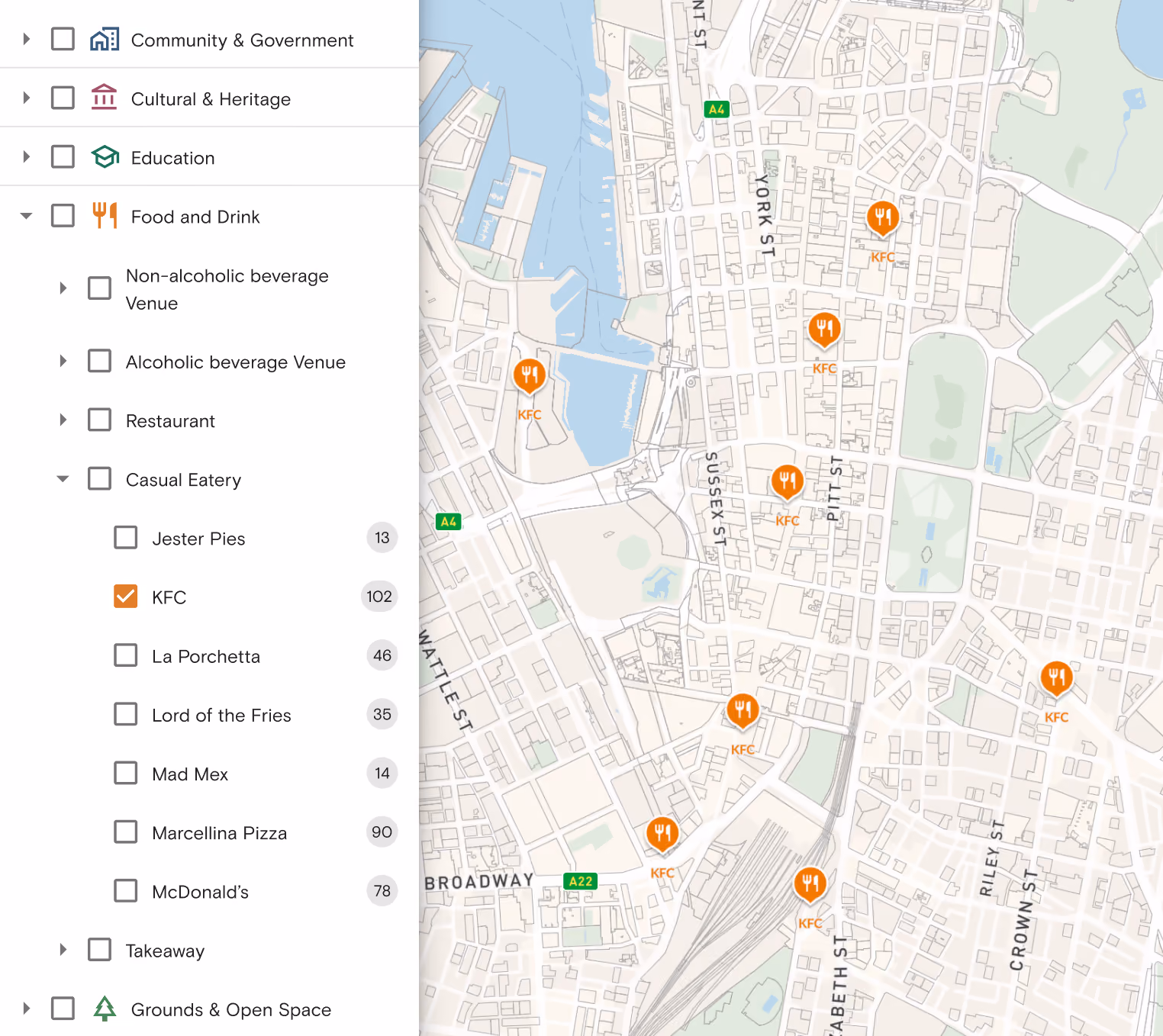The height and width of the screenshot is (1036, 1163).
Task: Expand the Takeaway subcategory
Action: (63, 950)
